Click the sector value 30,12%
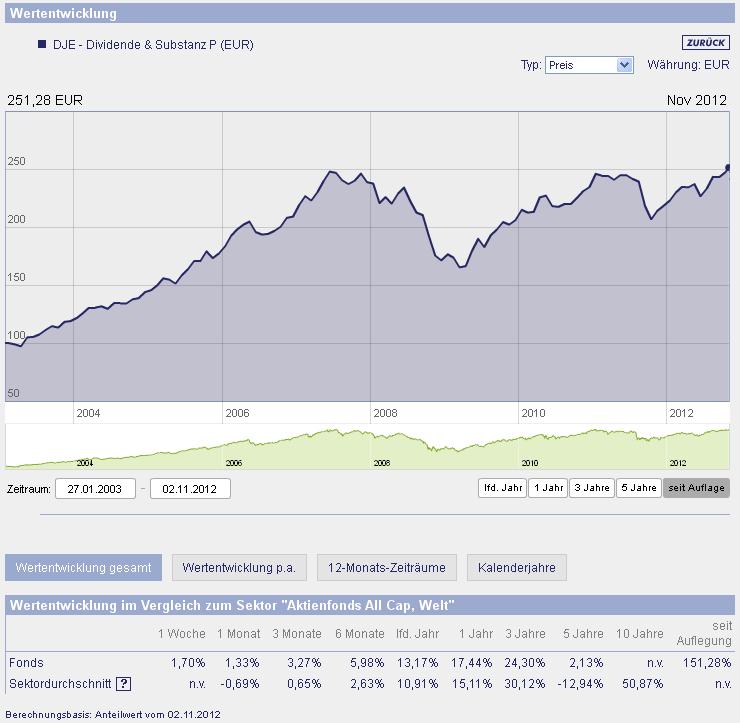 [525, 683]
